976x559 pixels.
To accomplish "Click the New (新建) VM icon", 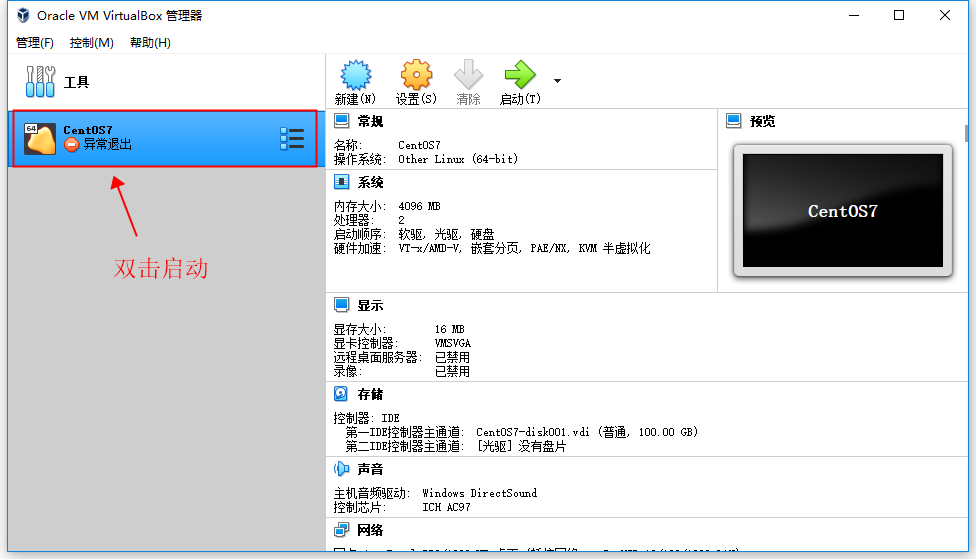I will (355, 75).
